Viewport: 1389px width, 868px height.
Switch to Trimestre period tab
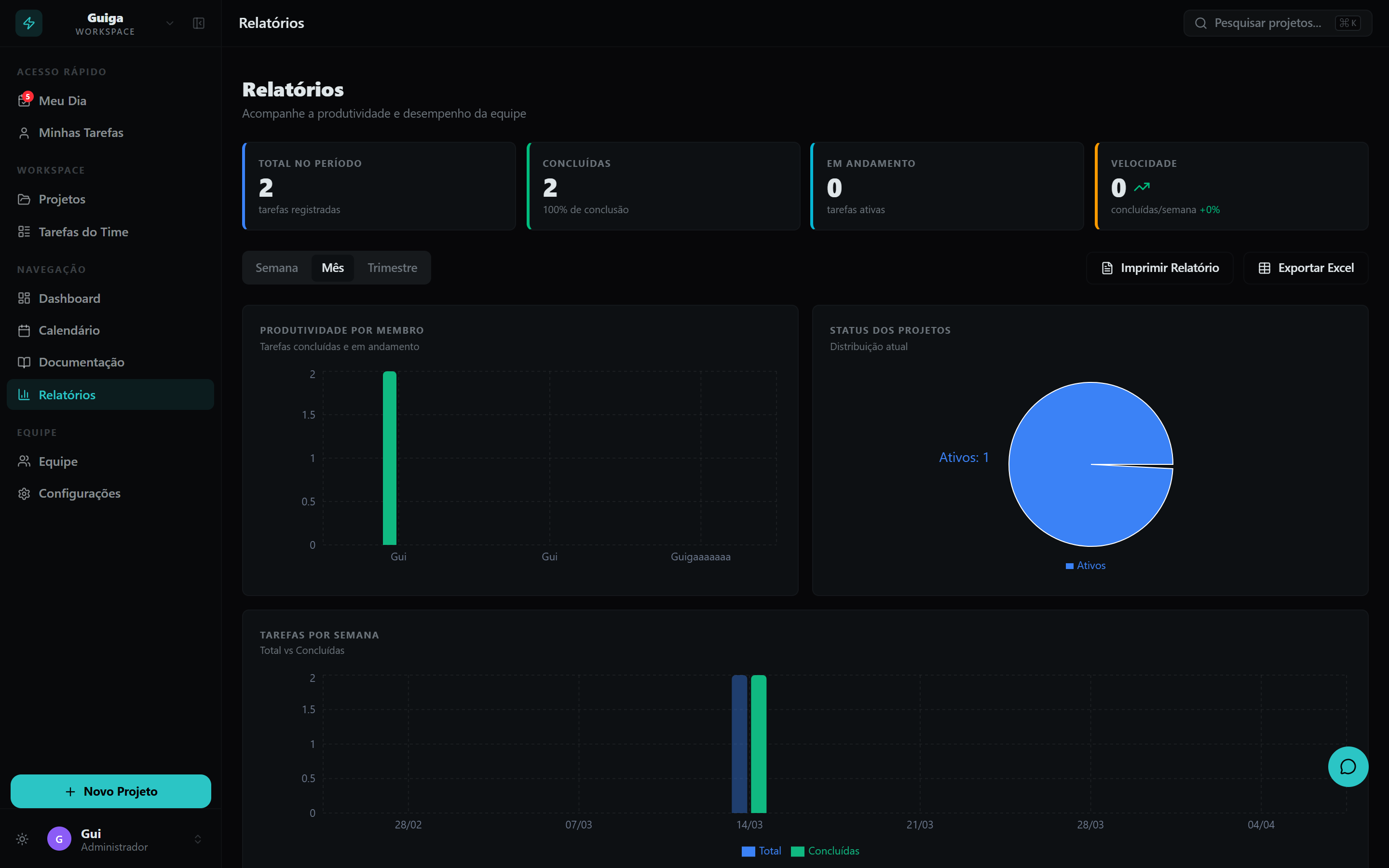(x=392, y=268)
